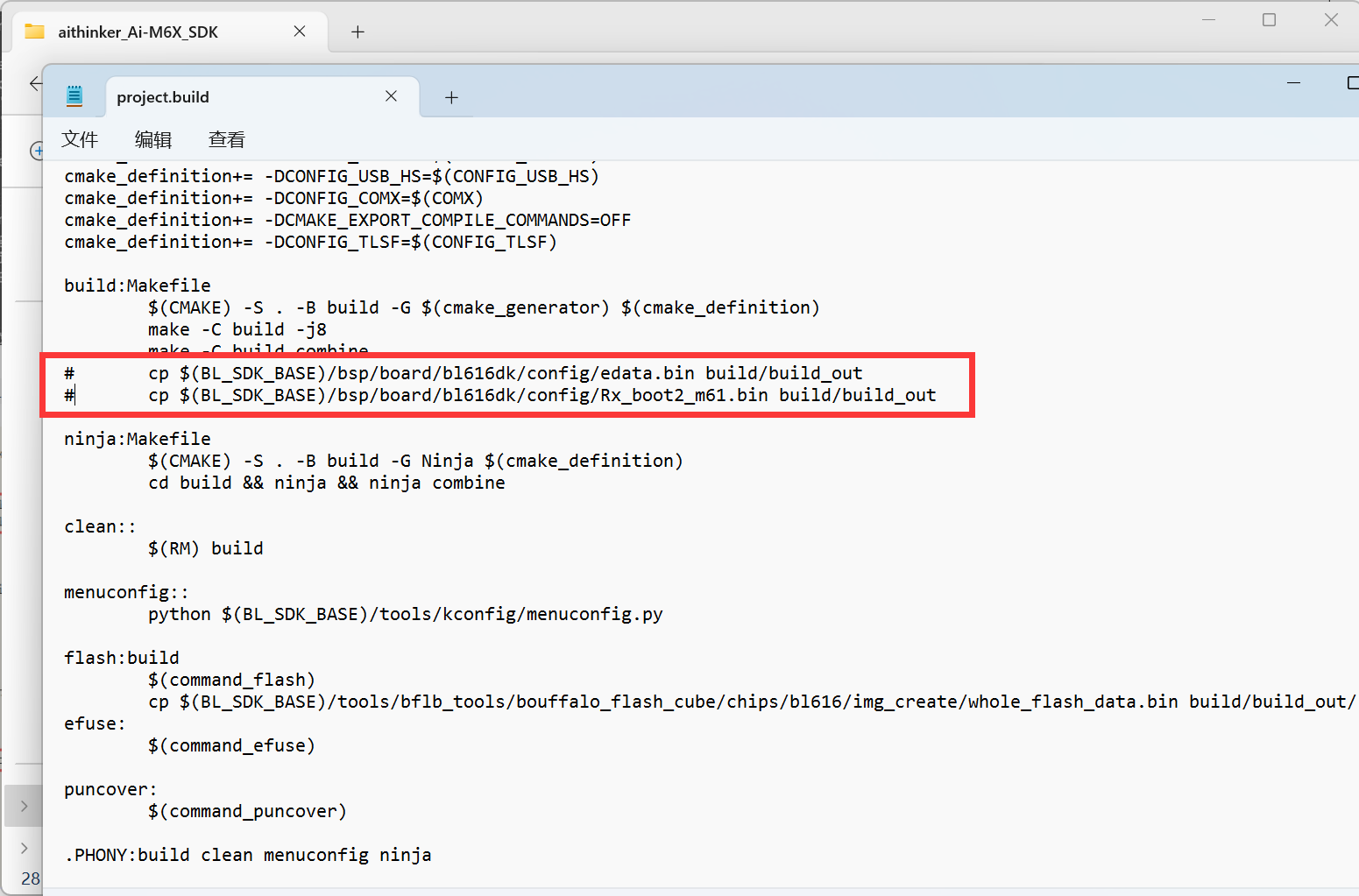The width and height of the screenshot is (1359, 896).
Task: Close the project.build tab
Action: [391, 96]
